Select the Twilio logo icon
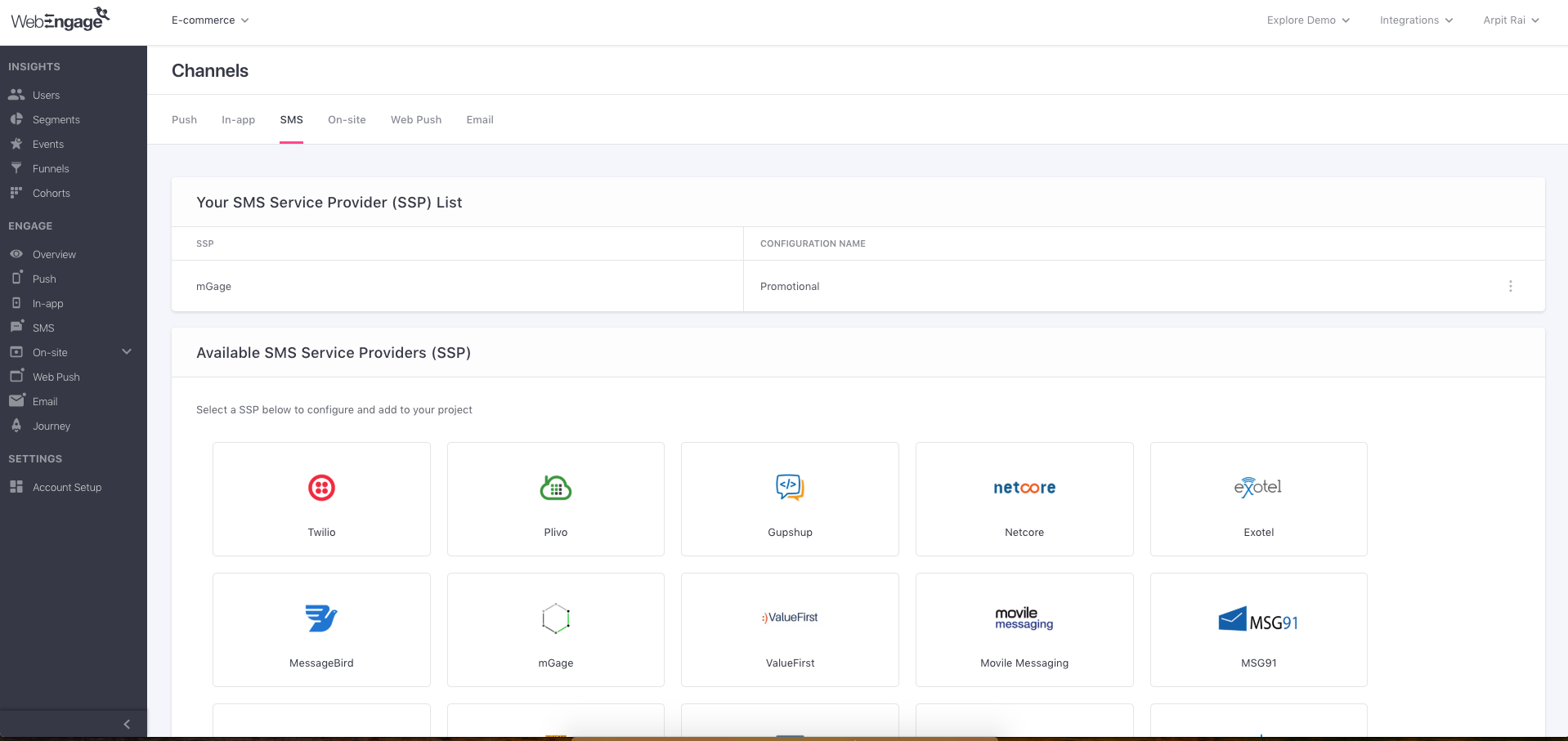The image size is (1568, 741). pos(321,488)
